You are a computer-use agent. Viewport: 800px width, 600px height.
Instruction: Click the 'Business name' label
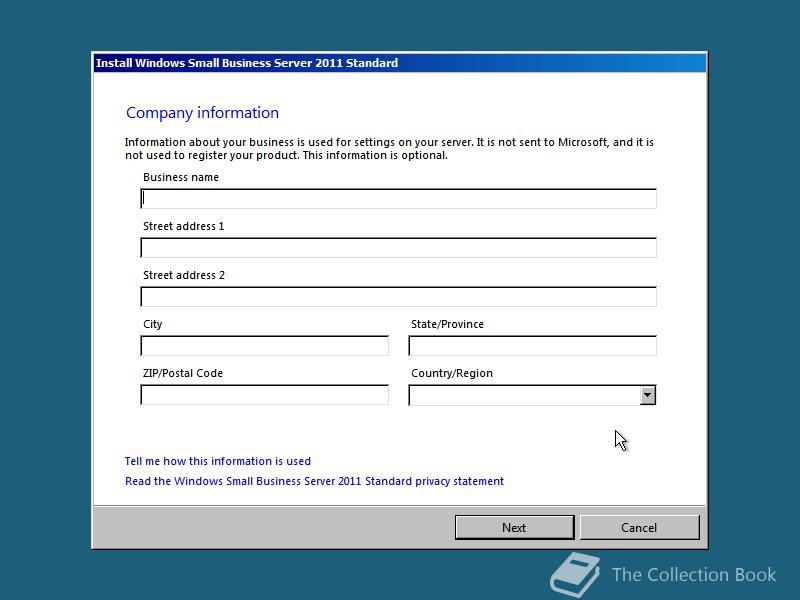tap(181, 177)
